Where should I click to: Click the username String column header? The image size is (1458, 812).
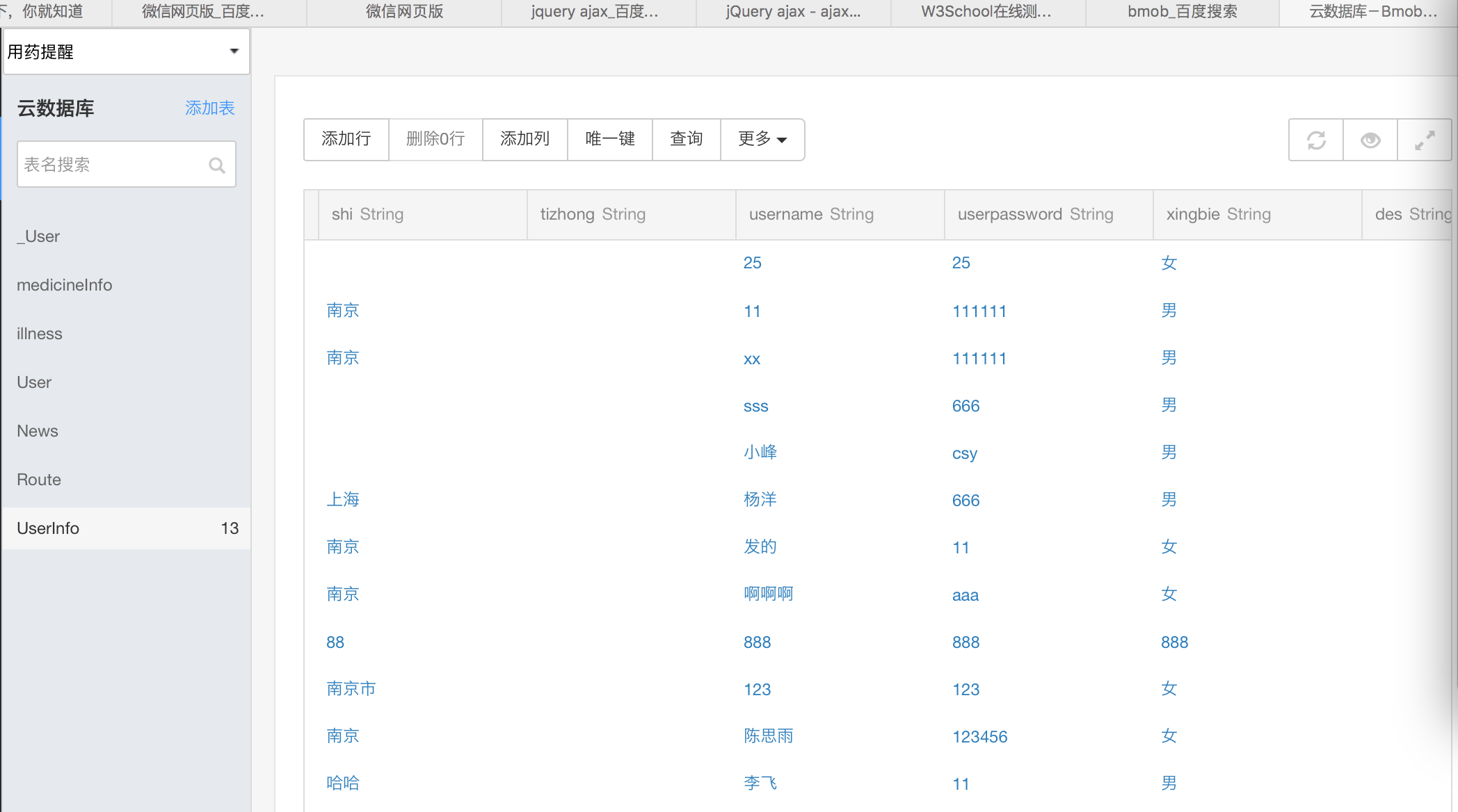tap(811, 214)
